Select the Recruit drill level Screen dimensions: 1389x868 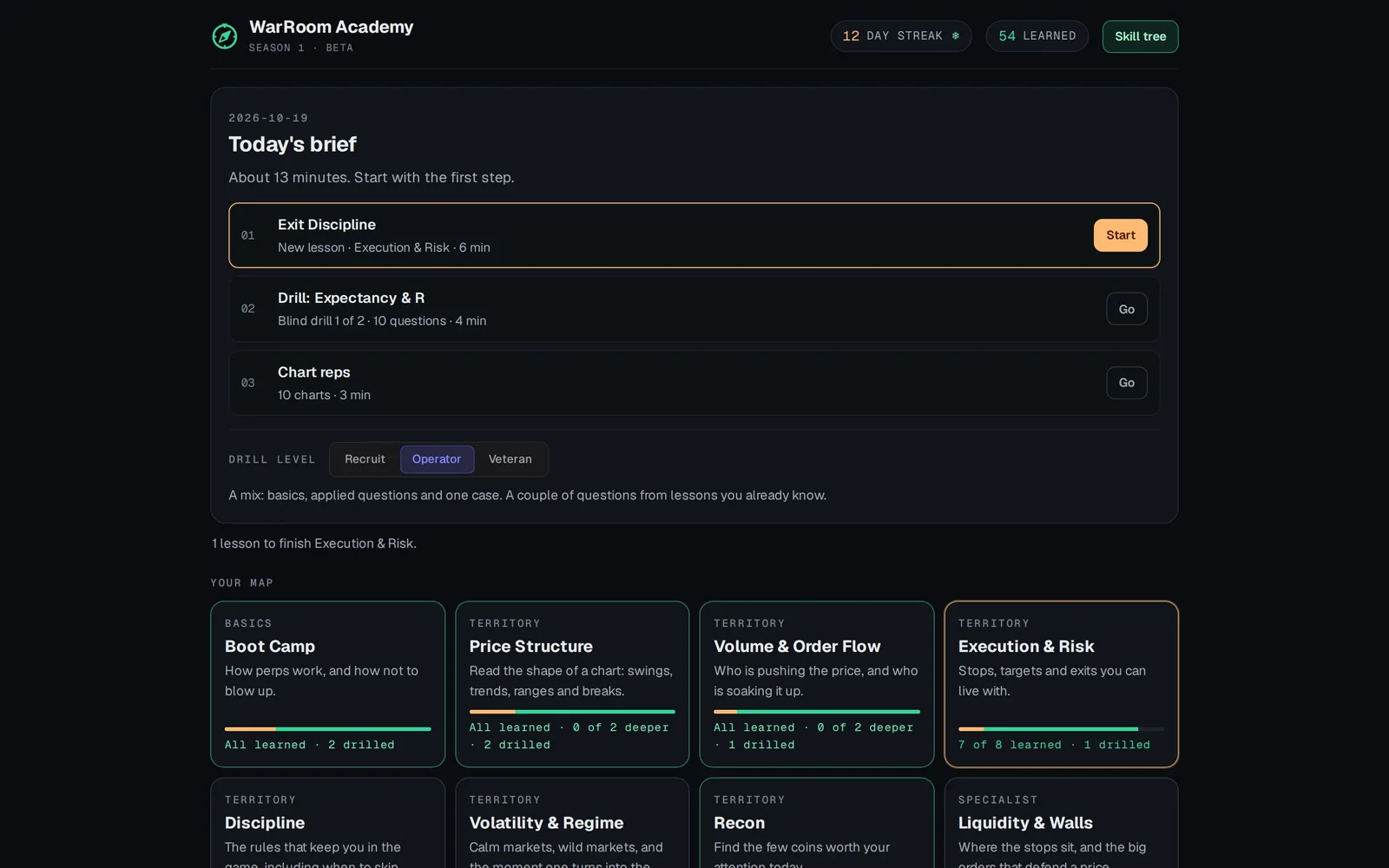pos(365,459)
